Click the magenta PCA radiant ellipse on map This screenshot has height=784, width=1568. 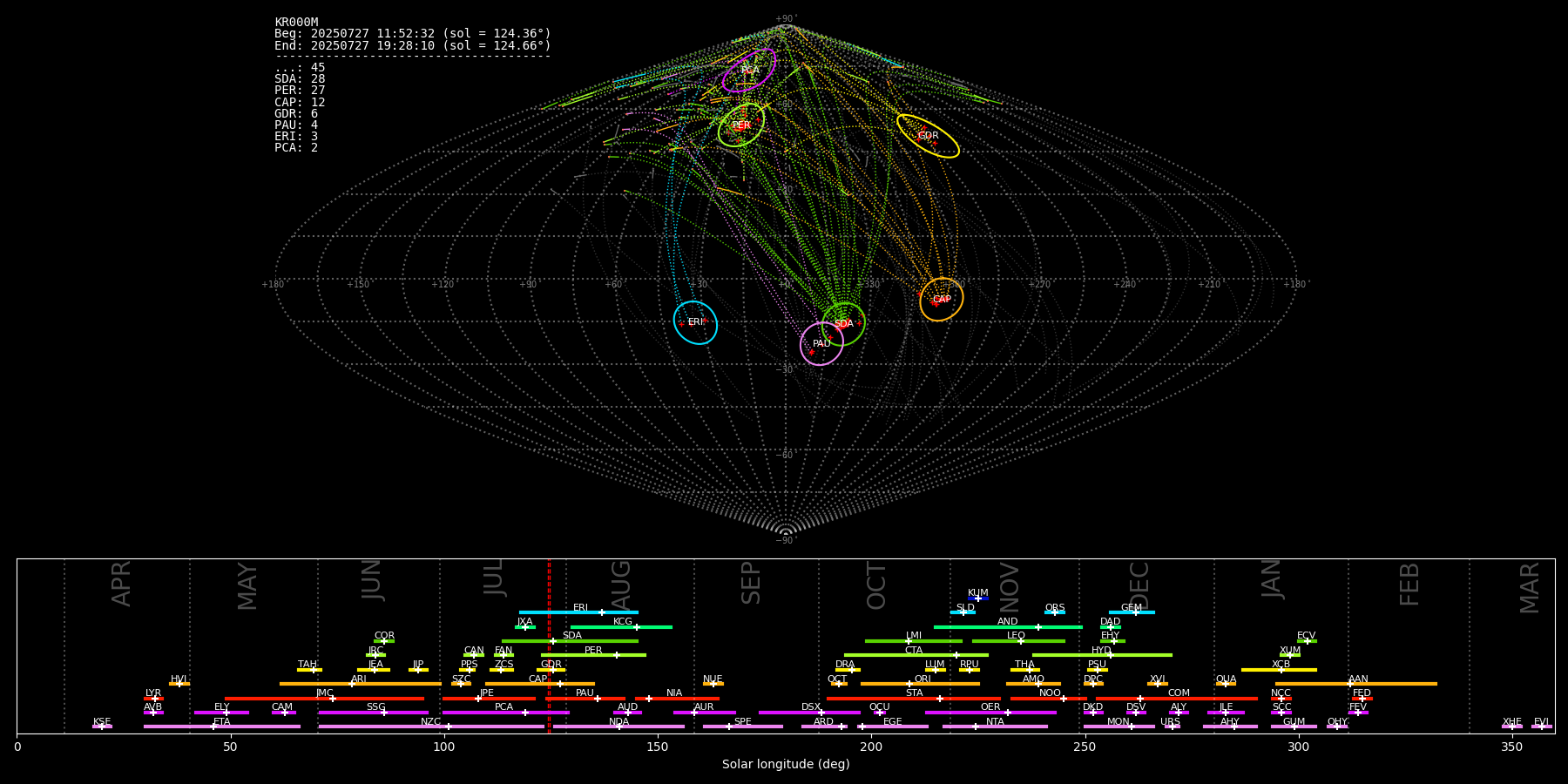pos(749,71)
